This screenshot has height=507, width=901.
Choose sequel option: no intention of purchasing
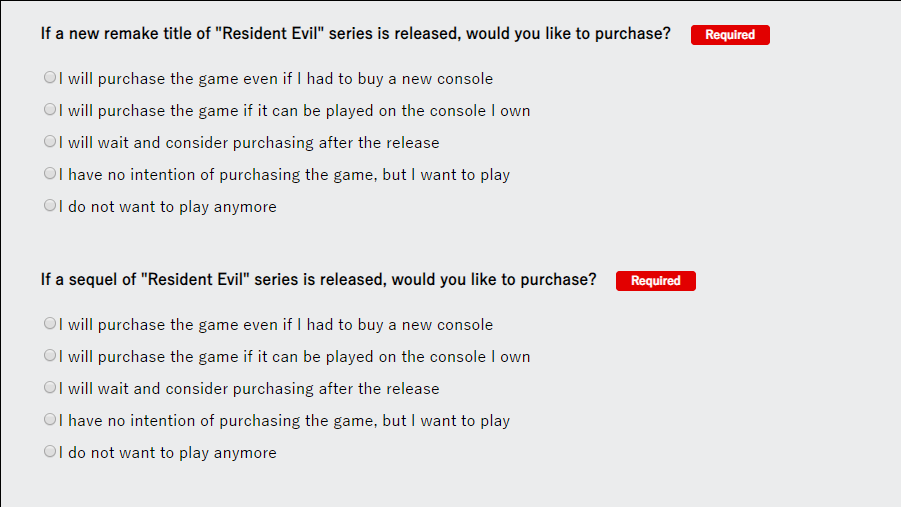(x=50, y=419)
